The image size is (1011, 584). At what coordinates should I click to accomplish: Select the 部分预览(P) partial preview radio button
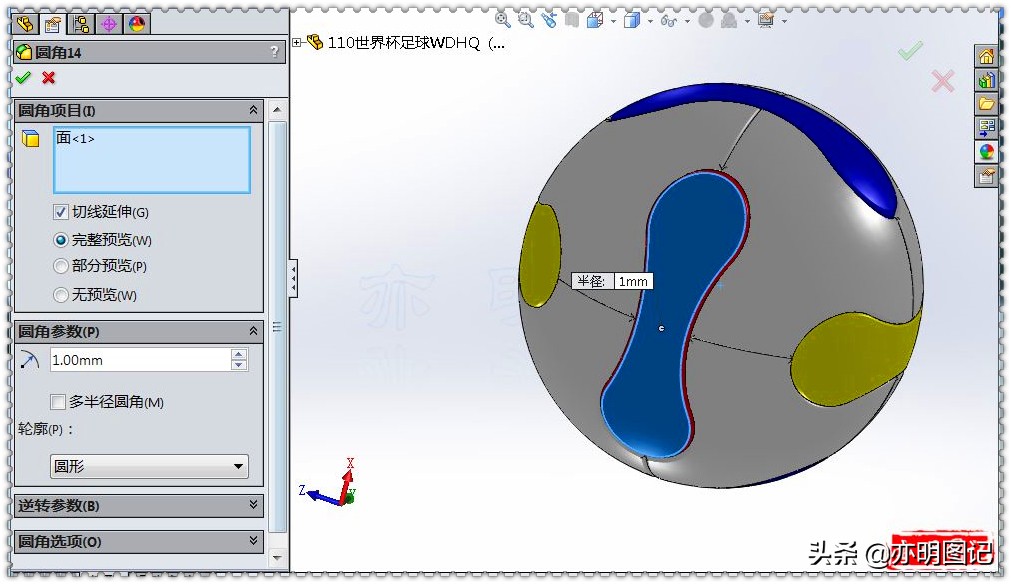tap(60, 266)
